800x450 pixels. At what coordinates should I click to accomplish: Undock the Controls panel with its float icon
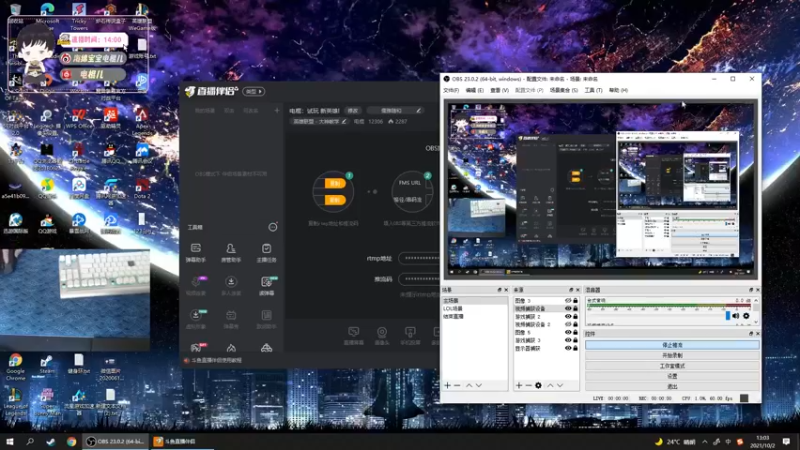point(751,334)
